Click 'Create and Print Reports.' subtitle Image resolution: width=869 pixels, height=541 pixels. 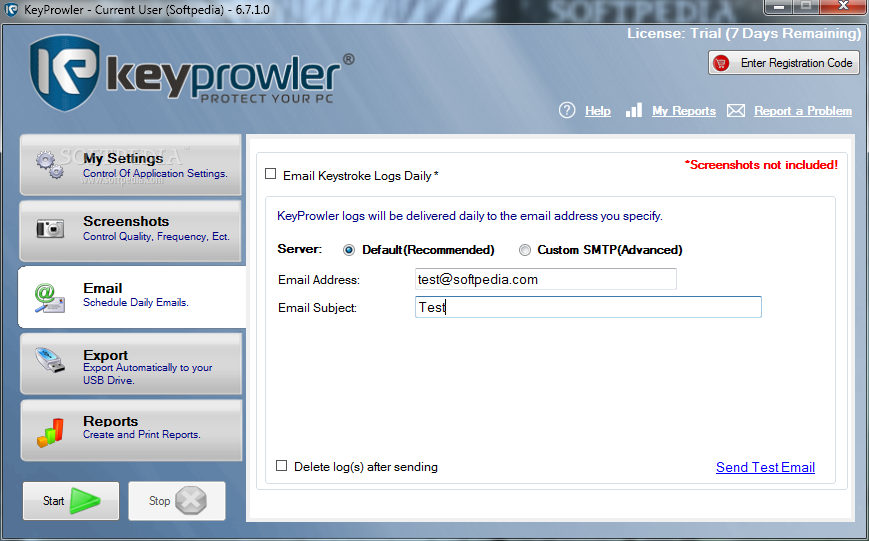pyautogui.click(x=142, y=435)
